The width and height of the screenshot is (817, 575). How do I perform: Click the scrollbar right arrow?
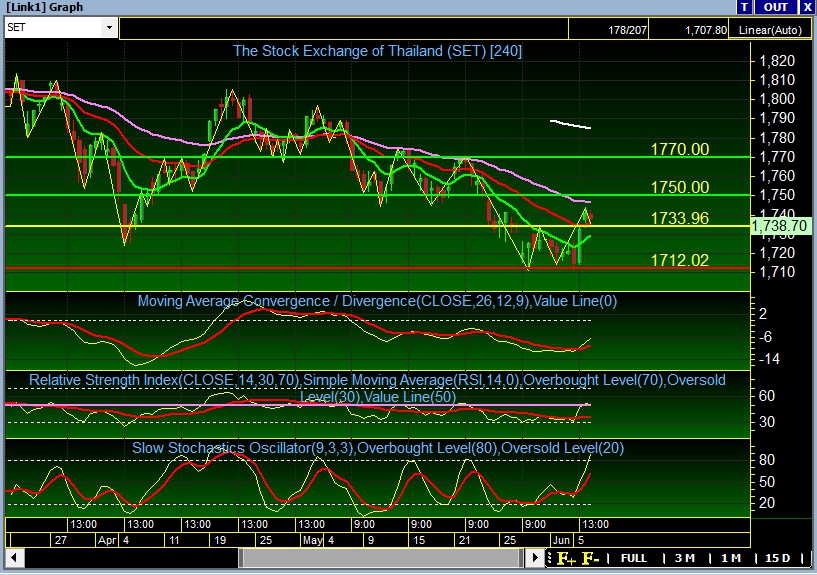click(534, 558)
